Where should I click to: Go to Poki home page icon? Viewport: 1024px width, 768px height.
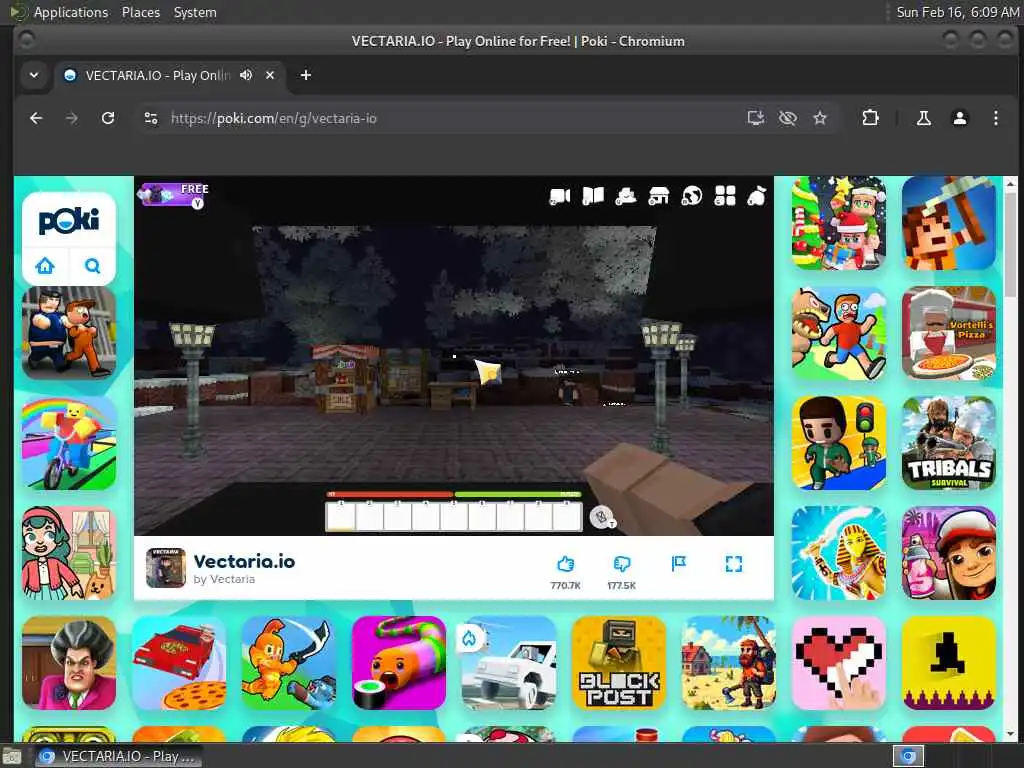click(45, 266)
